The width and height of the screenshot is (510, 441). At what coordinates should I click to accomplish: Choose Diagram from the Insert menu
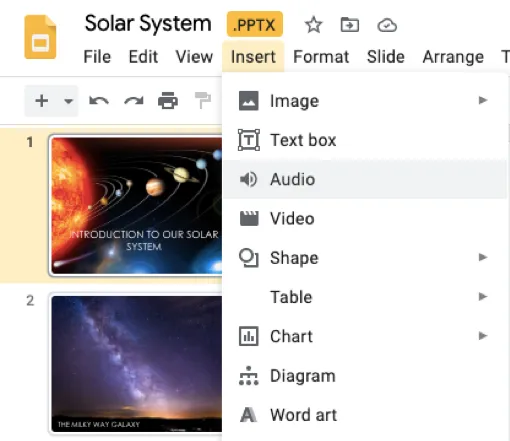[365, 376]
